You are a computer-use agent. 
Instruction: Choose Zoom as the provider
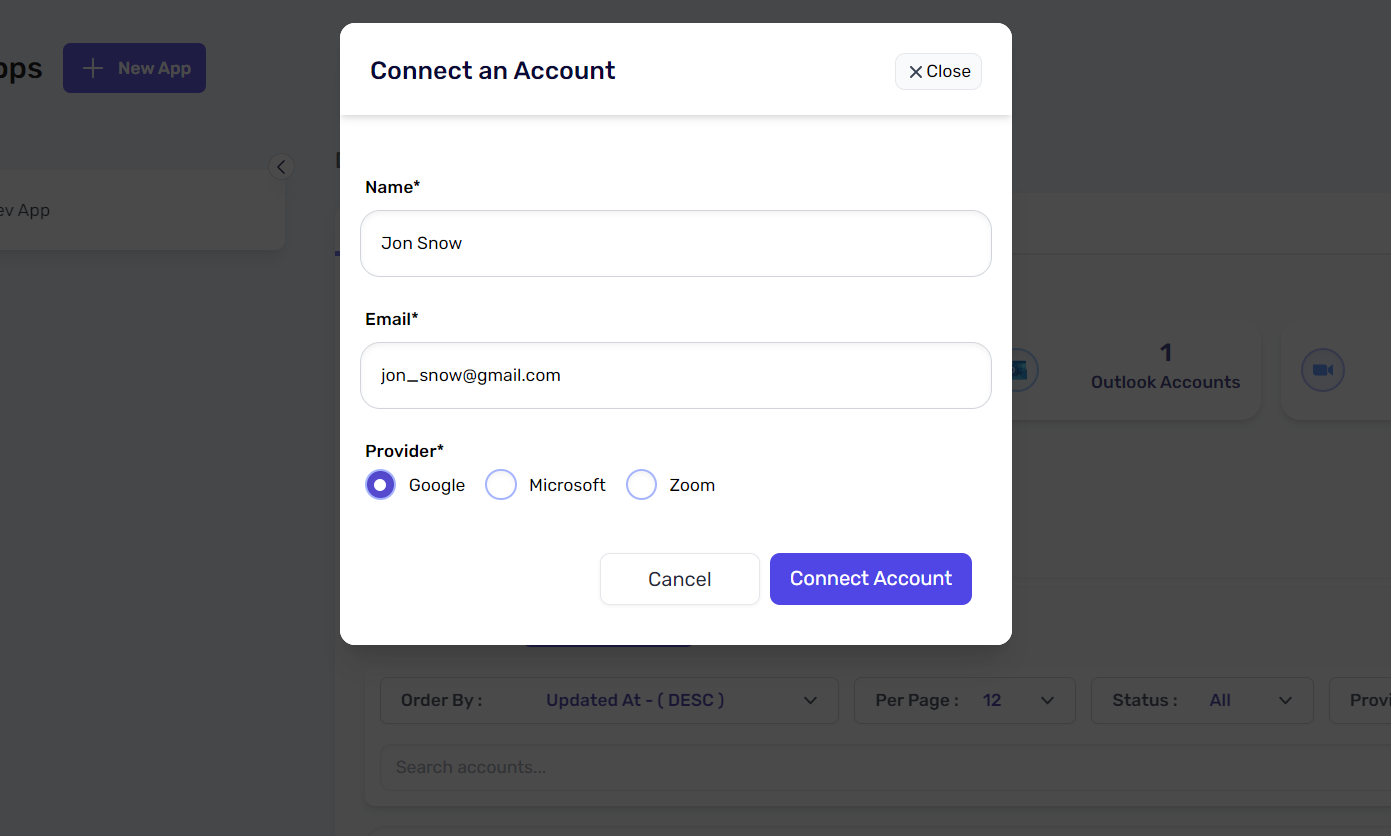pyautogui.click(x=641, y=485)
